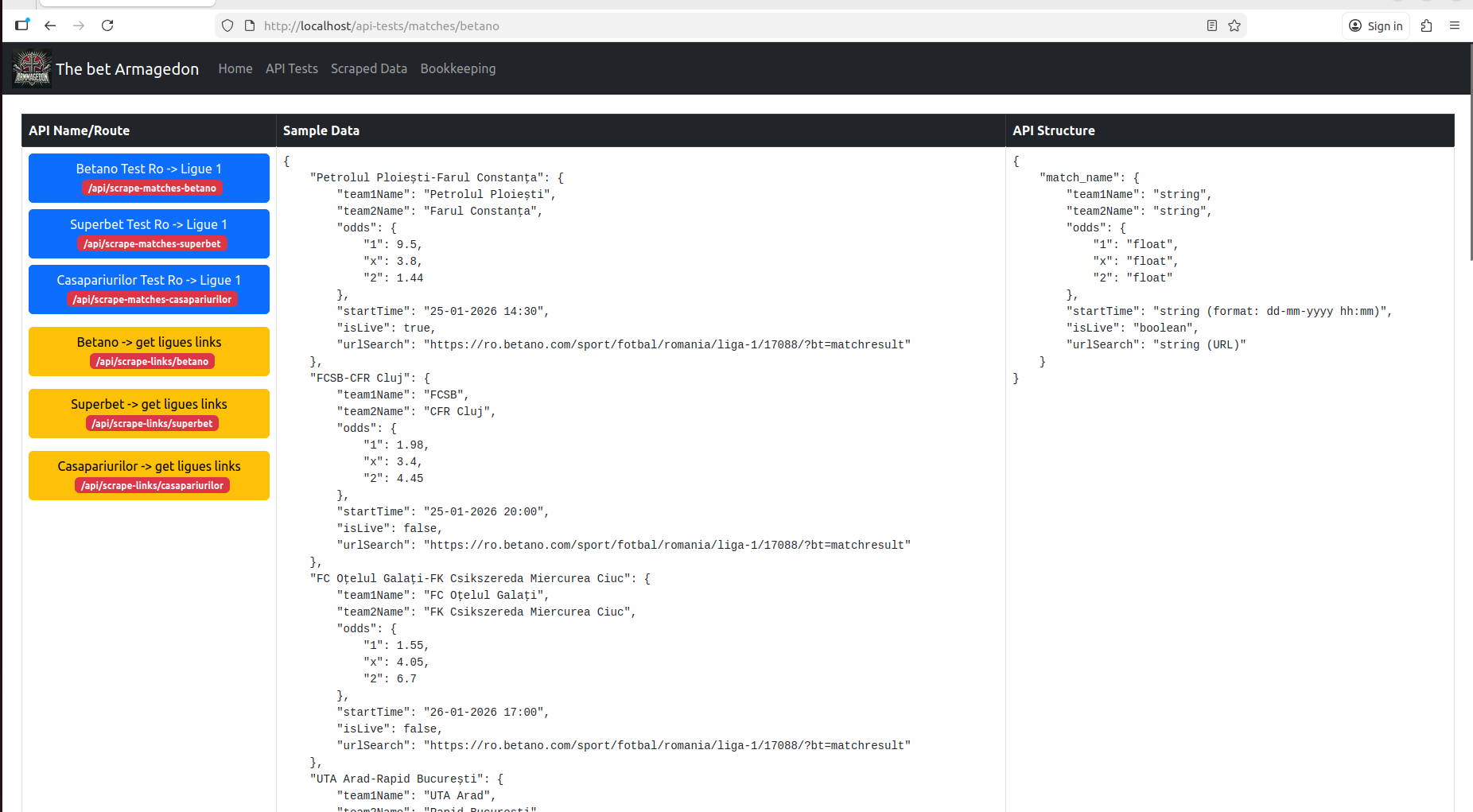Bookmark this page with the star icon
This screenshot has height=812, width=1473.
click(x=1234, y=25)
